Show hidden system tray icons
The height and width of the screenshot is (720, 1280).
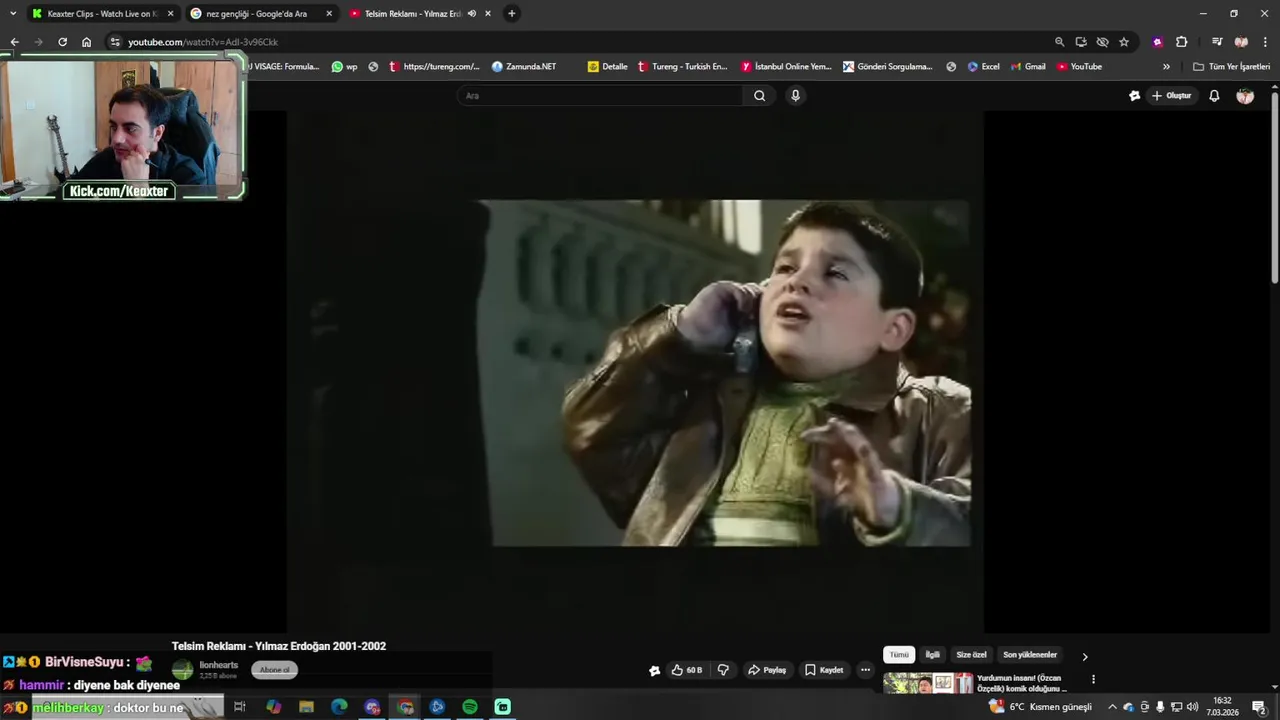1112,707
